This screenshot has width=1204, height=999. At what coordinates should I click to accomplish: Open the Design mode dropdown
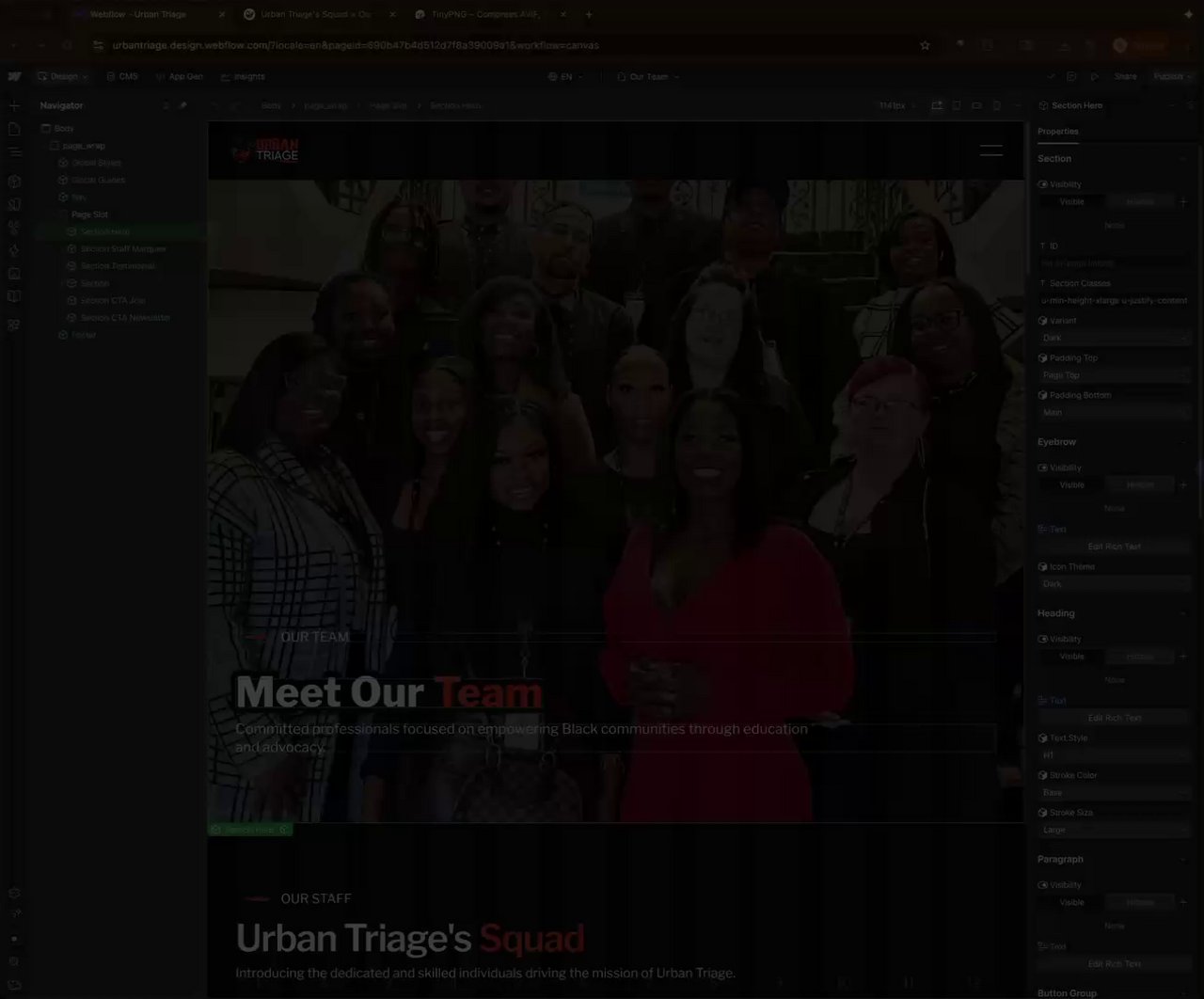pos(63,76)
